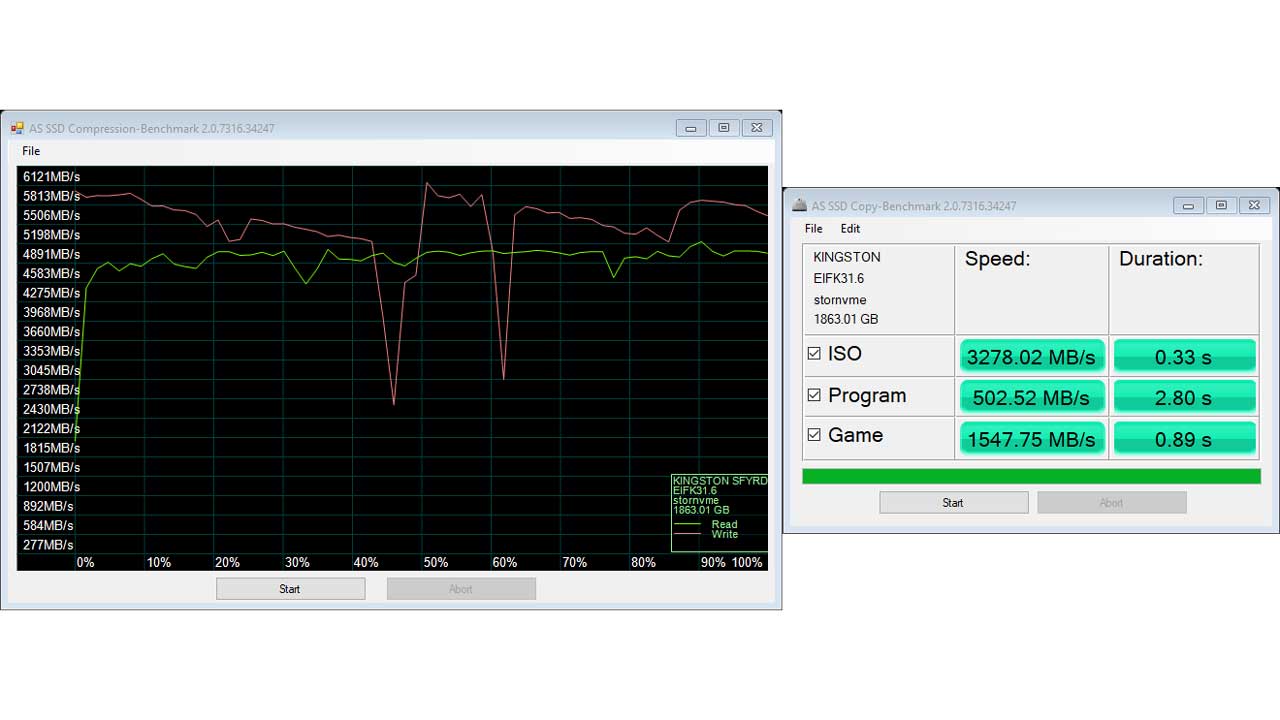Click Program duration value 2.80 s

[1184, 397]
